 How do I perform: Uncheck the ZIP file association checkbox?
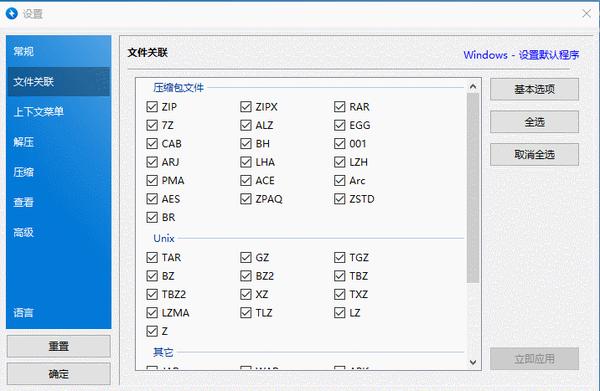[152, 107]
